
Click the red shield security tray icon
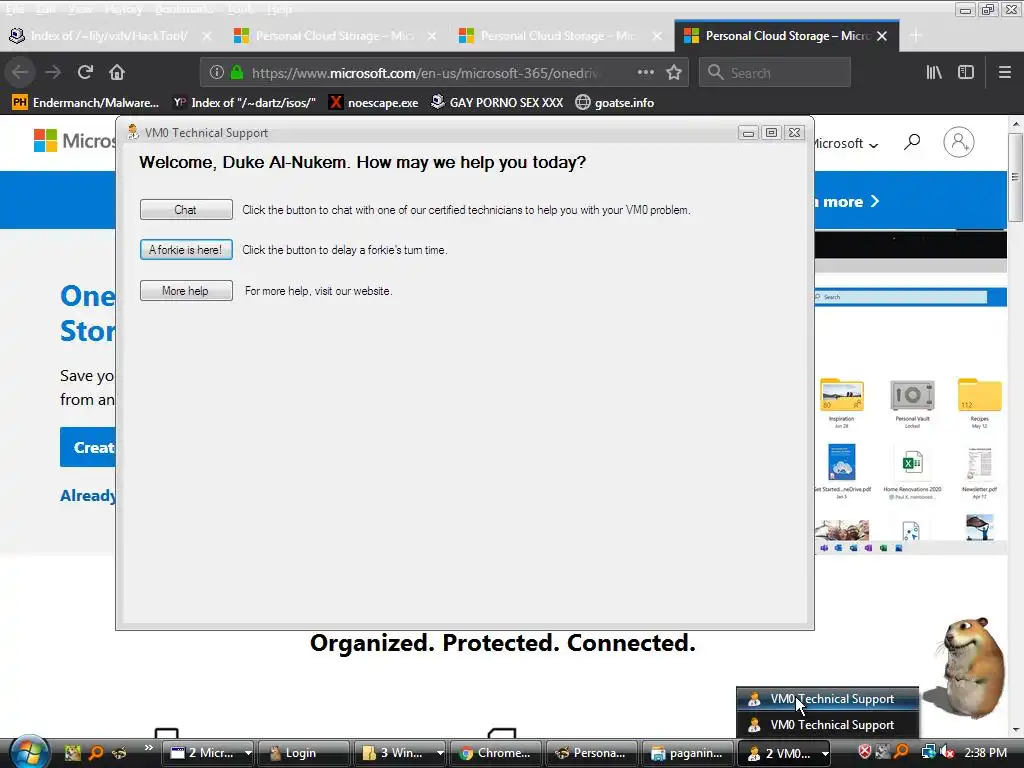click(x=865, y=752)
